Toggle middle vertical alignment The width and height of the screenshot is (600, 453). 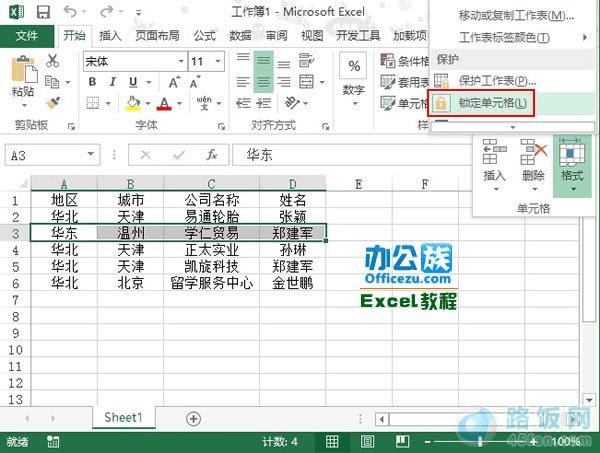pos(263,60)
